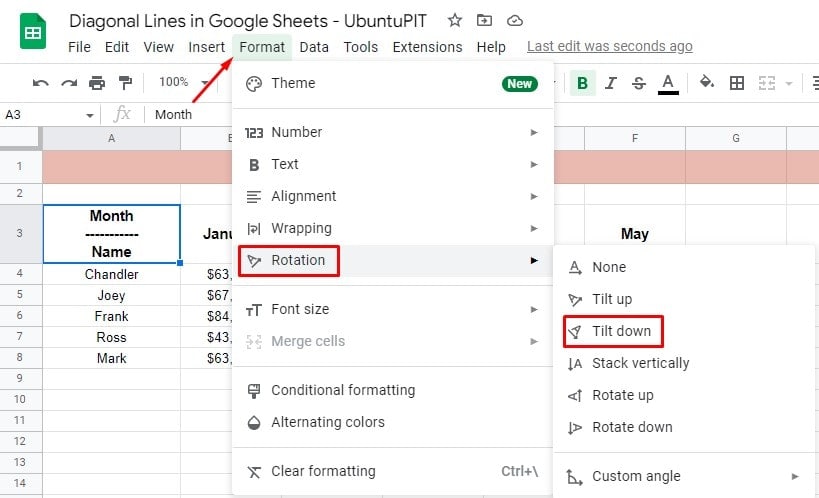Open the File menu
Viewport: 819px width, 498px height.
pyautogui.click(x=79, y=47)
